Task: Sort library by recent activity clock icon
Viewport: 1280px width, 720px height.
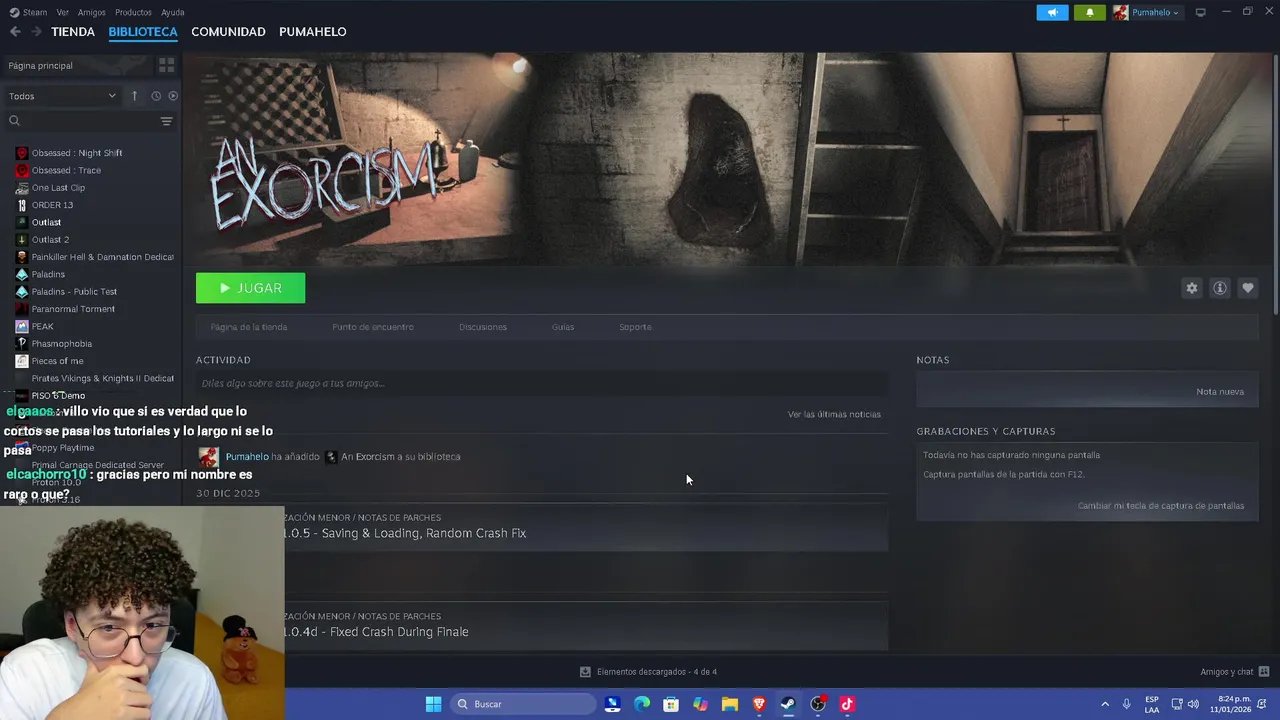Action: click(x=156, y=96)
